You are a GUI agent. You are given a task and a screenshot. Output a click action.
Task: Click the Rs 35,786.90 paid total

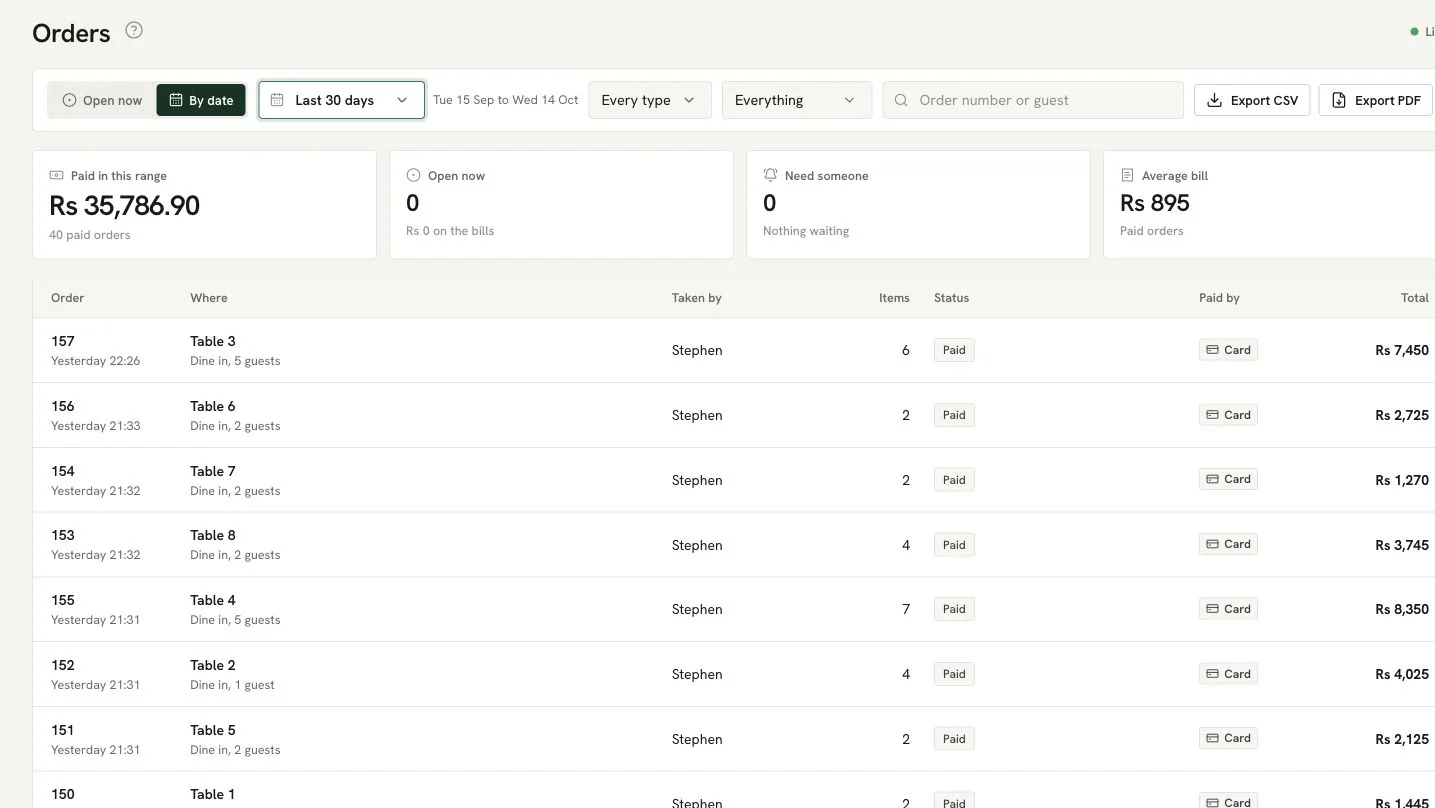125,205
